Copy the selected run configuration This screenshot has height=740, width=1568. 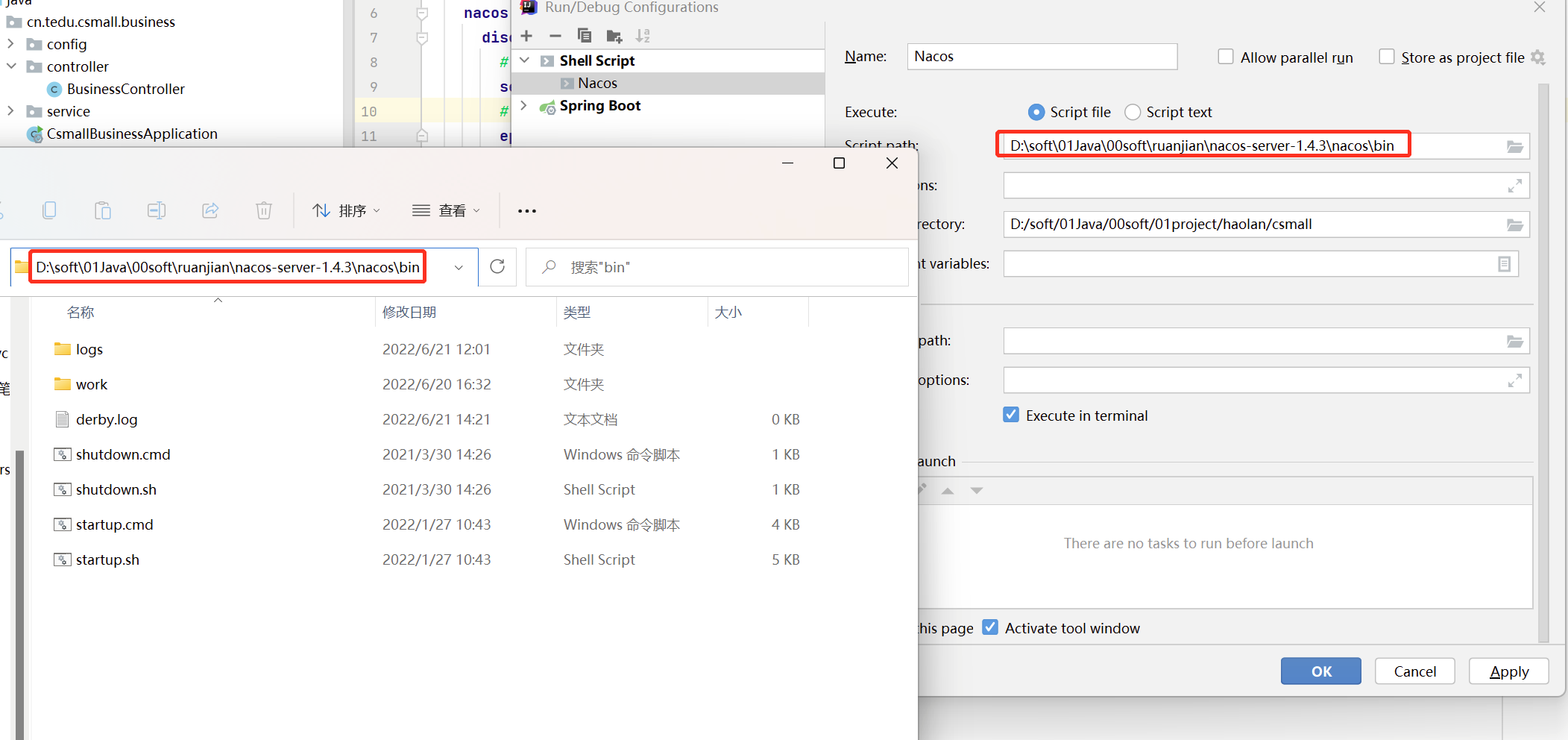(x=585, y=36)
